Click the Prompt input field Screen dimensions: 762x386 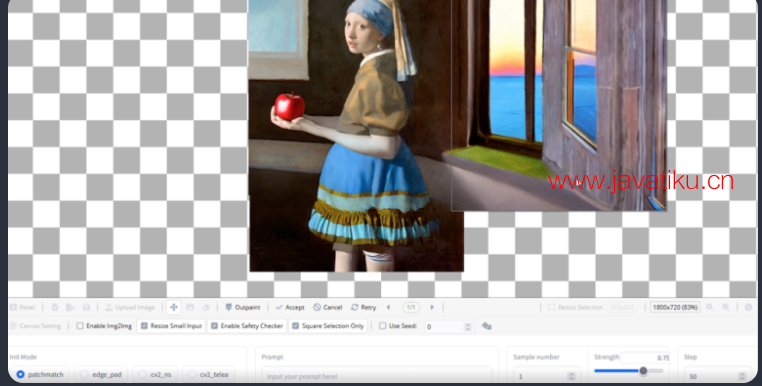point(377,376)
